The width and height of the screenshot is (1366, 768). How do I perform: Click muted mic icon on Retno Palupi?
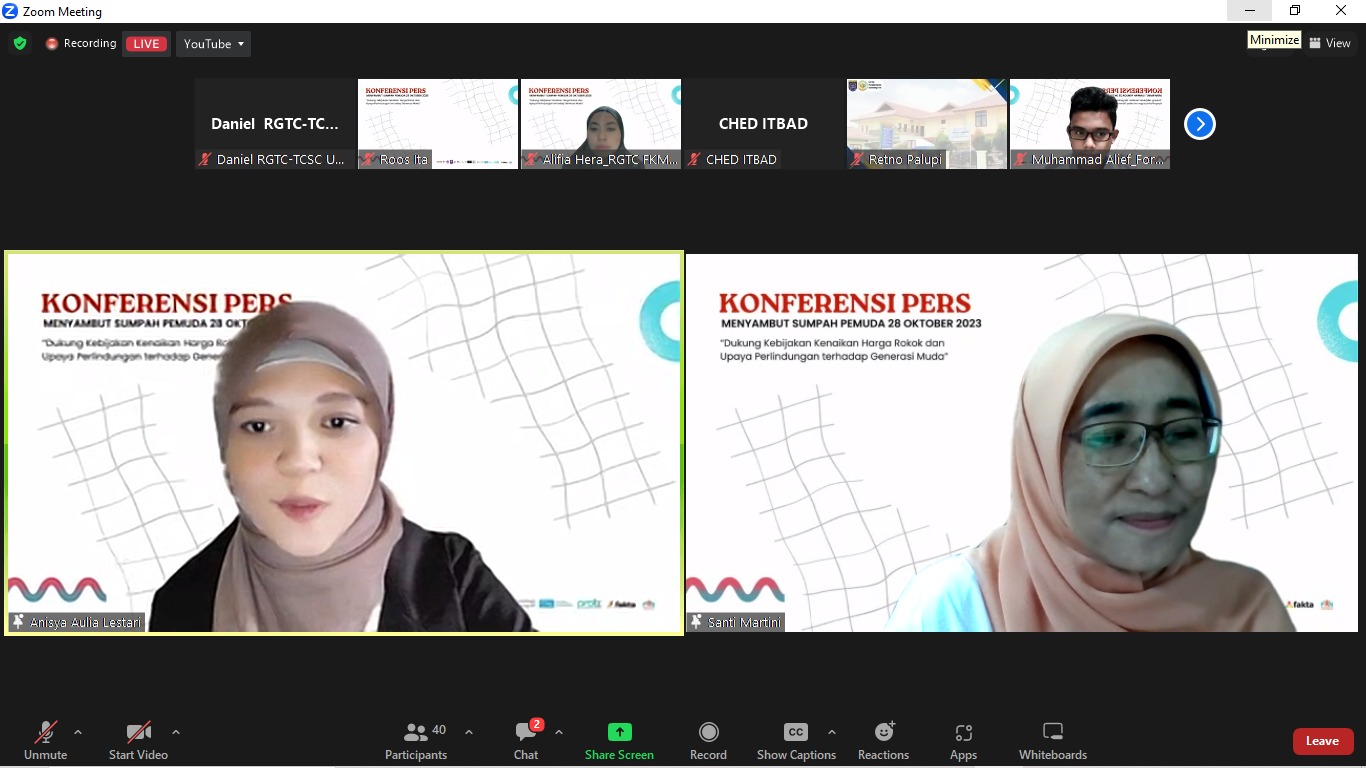(x=857, y=160)
